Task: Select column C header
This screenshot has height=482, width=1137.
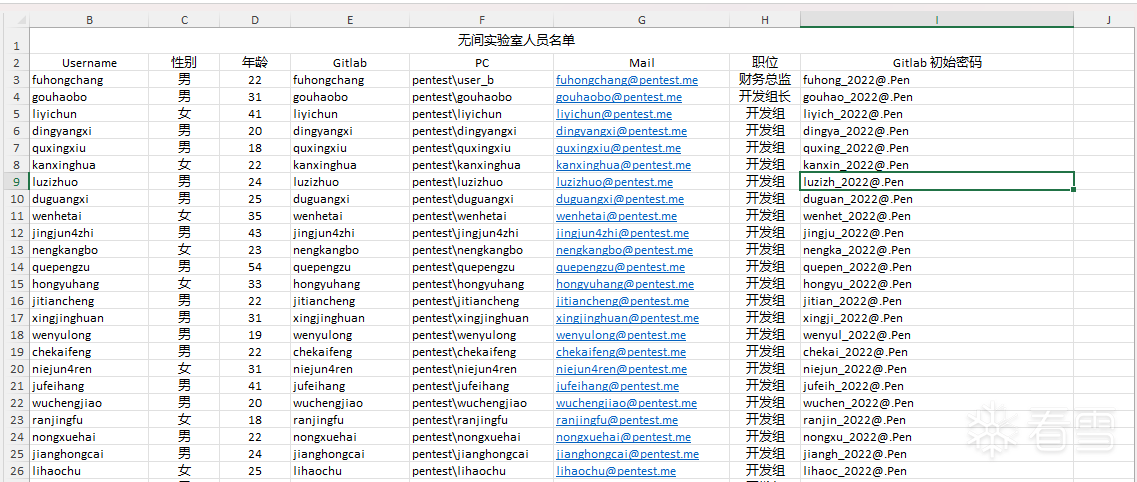Action: click(184, 20)
